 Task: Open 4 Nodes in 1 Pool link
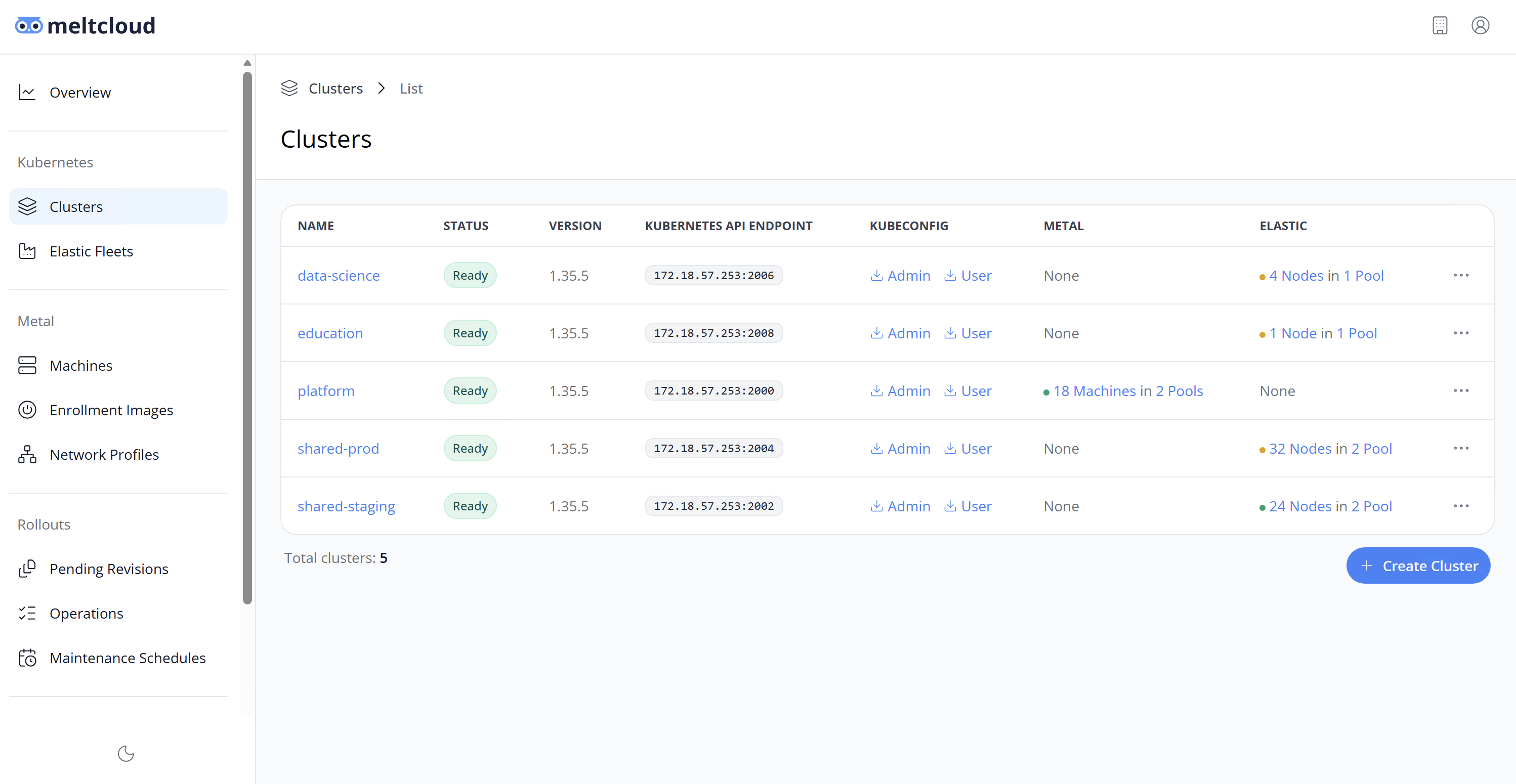click(x=1326, y=275)
